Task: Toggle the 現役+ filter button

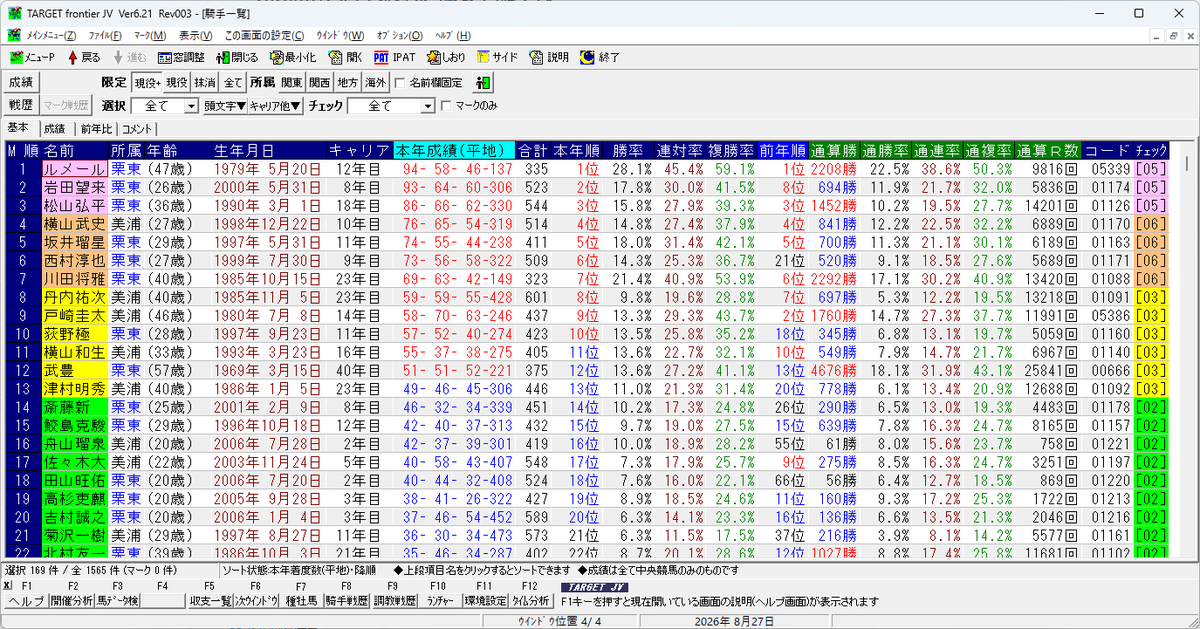Action: click(148, 82)
